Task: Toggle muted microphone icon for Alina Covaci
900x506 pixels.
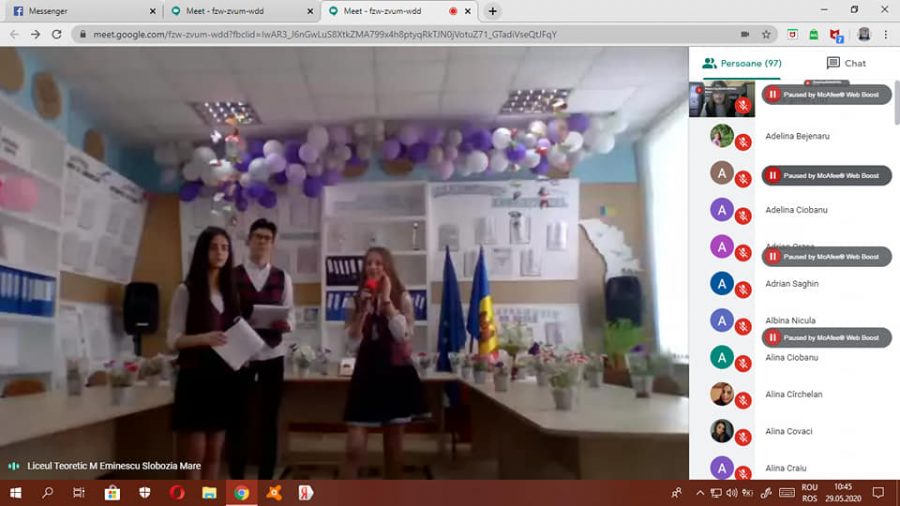Action: (x=743, y=437)
